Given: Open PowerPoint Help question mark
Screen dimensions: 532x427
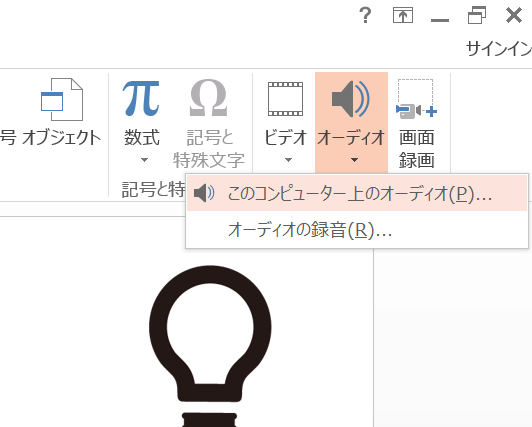Looking at the screenshot, I should coord(365,16).
